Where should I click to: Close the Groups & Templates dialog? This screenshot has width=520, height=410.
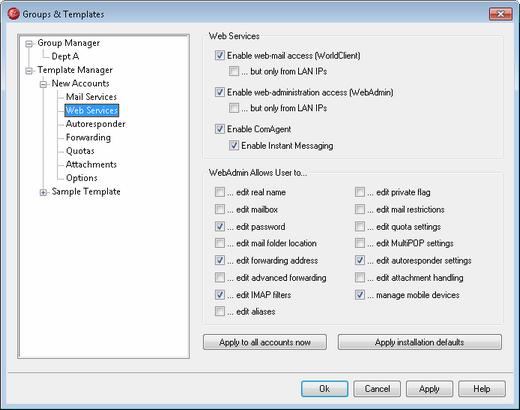[x=500, y=14]
